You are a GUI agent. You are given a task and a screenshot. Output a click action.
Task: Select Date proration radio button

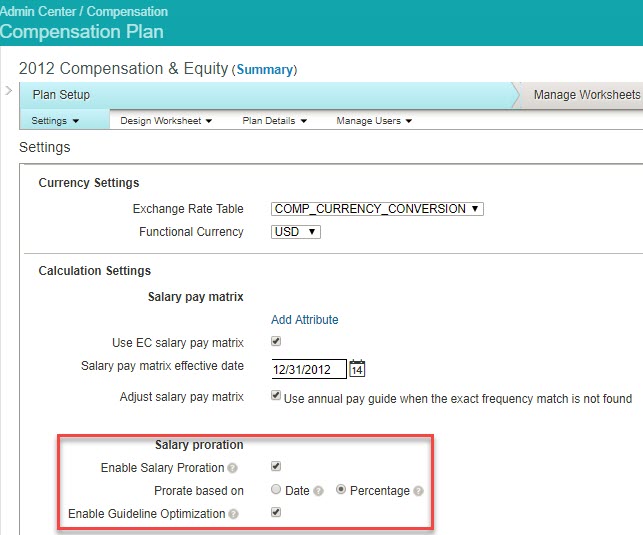click(x=276, y=489)
